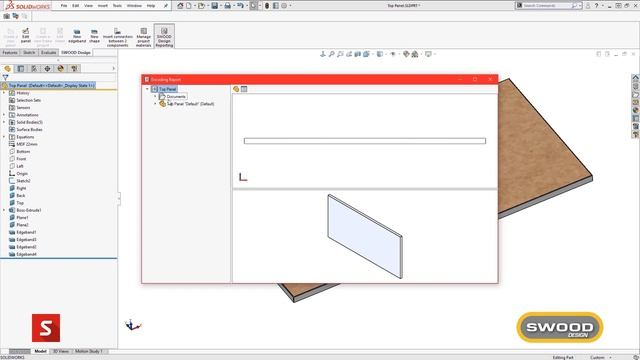This screenshot has height=360, width=640.
Task: Click the Section View icon in the view toolbar
Action: pyautogui.click(x=358, y=54)
